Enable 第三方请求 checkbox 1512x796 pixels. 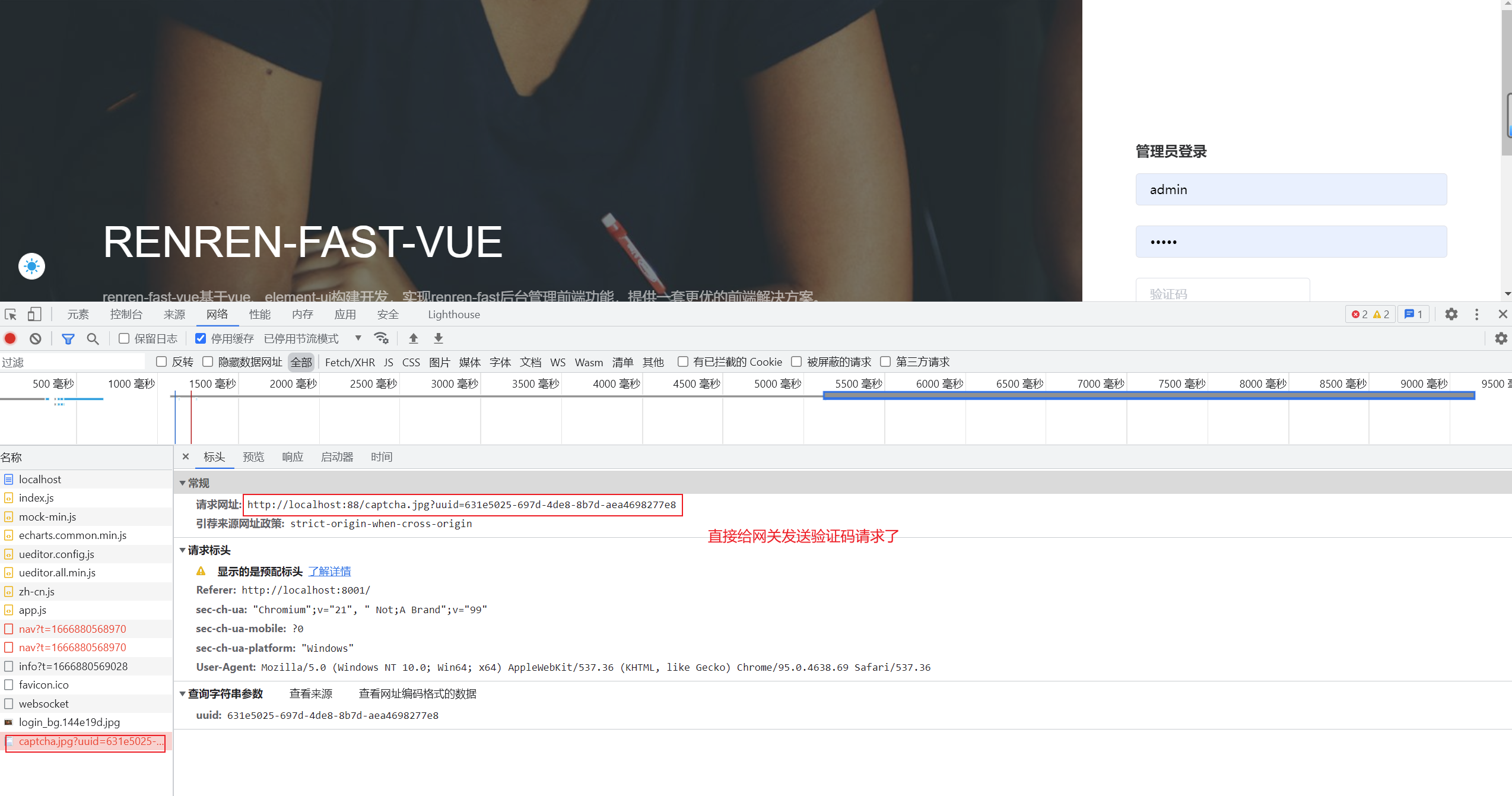tap(885, 361)
